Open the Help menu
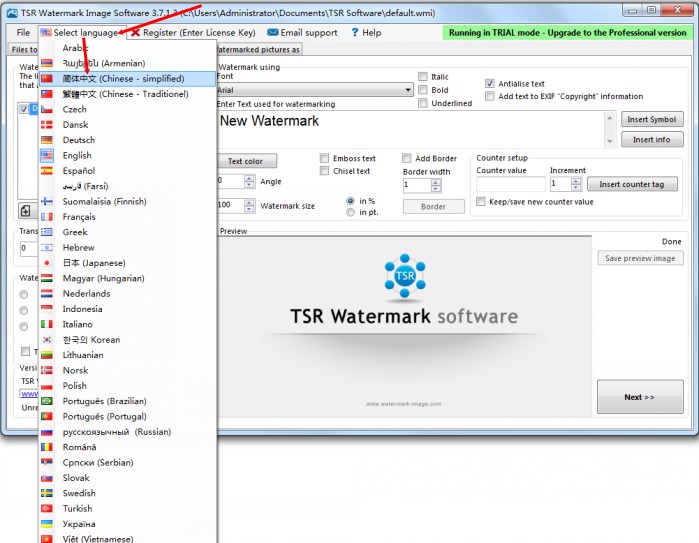This screenshot has height=543, width=699. coord(366,33)
